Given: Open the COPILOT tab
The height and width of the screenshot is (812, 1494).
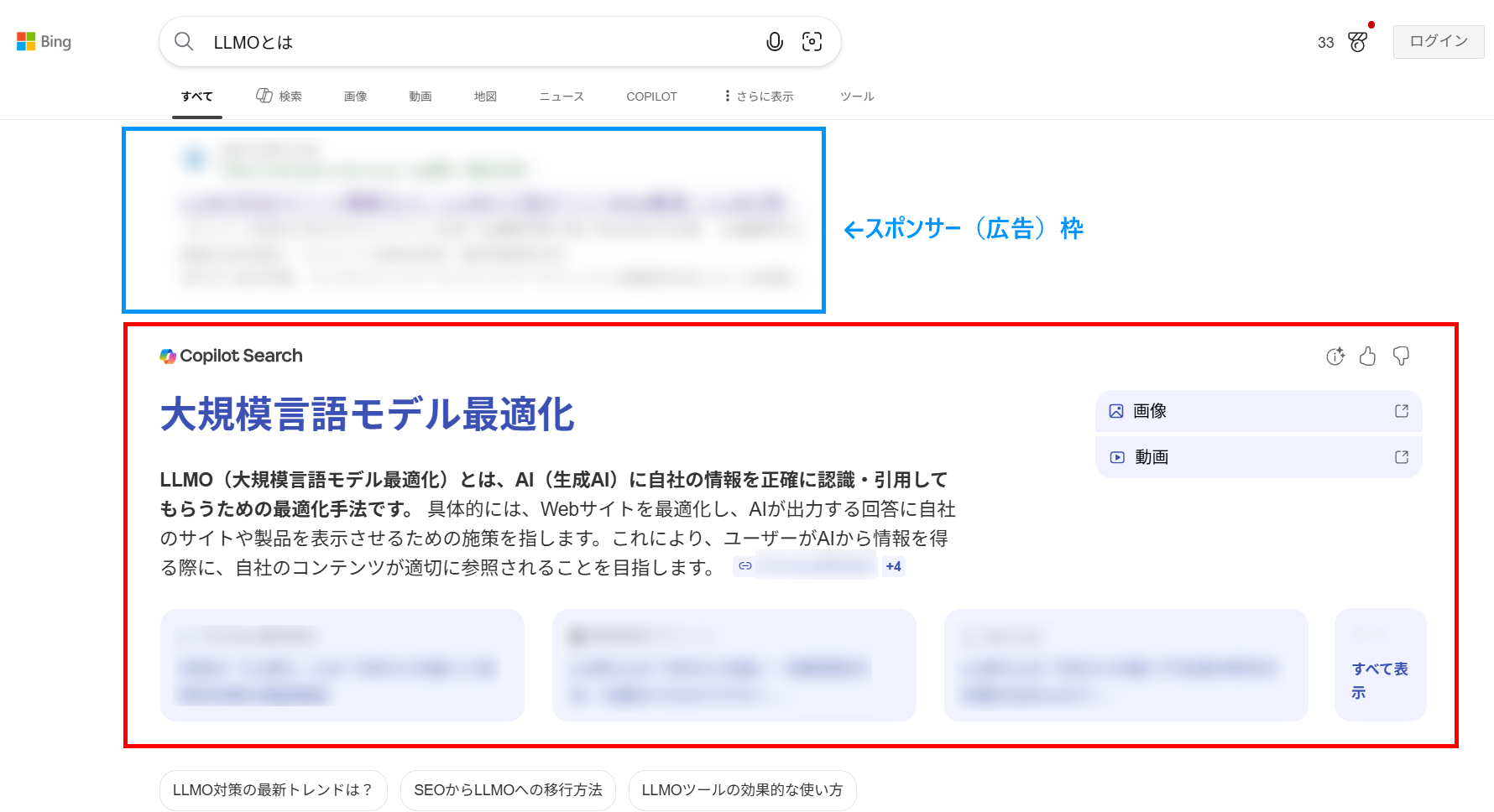Looking at the screenshot, I should tap(651, 96).
